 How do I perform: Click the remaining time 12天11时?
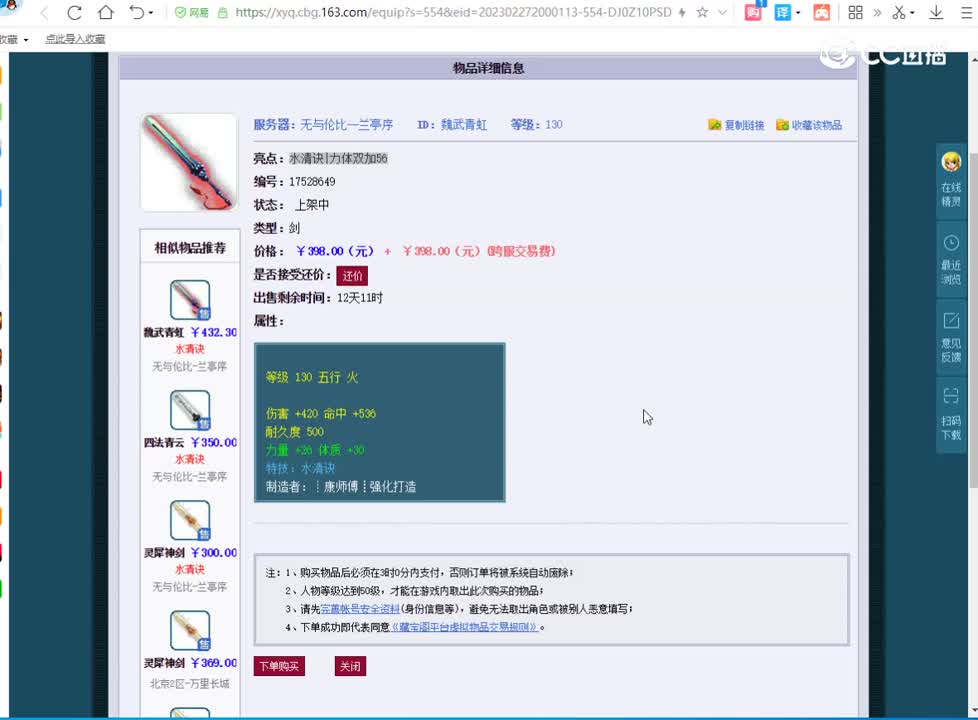pos(360,298)
